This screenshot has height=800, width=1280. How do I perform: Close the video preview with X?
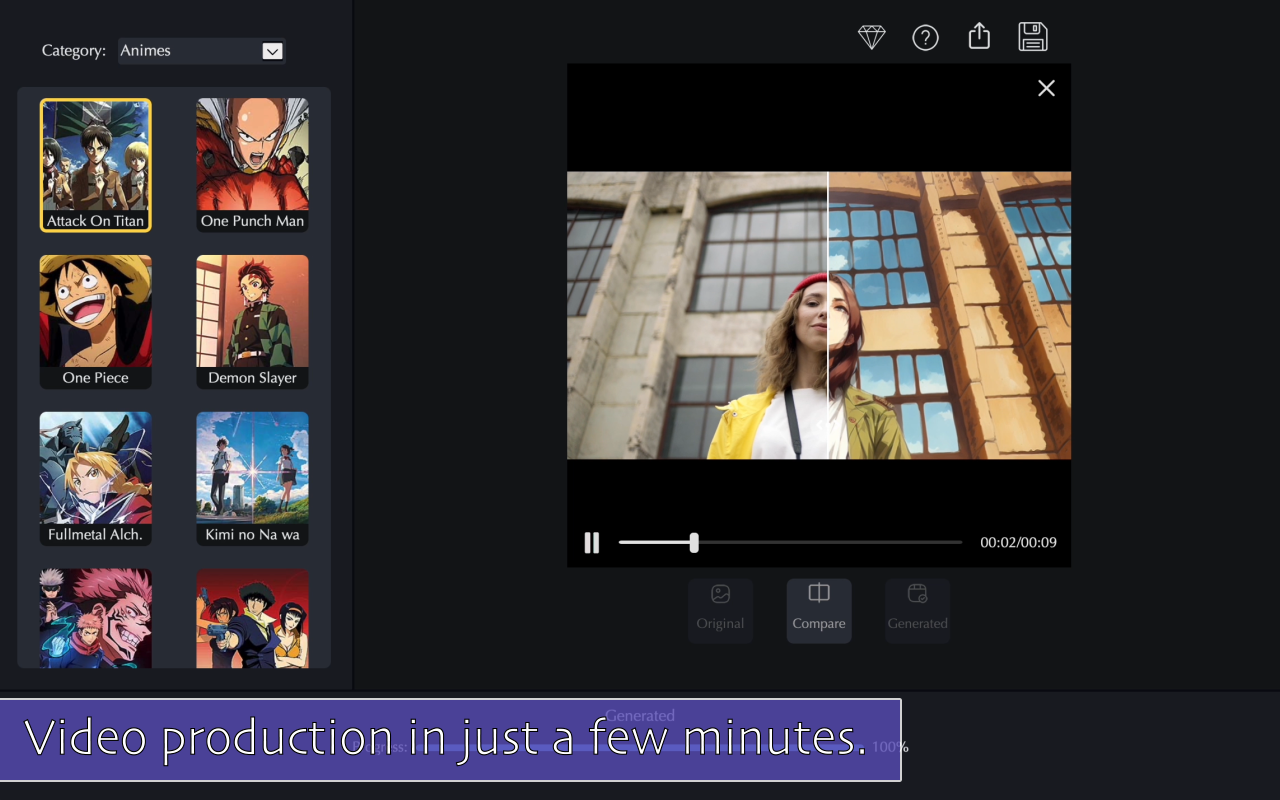coord(1046,88)
